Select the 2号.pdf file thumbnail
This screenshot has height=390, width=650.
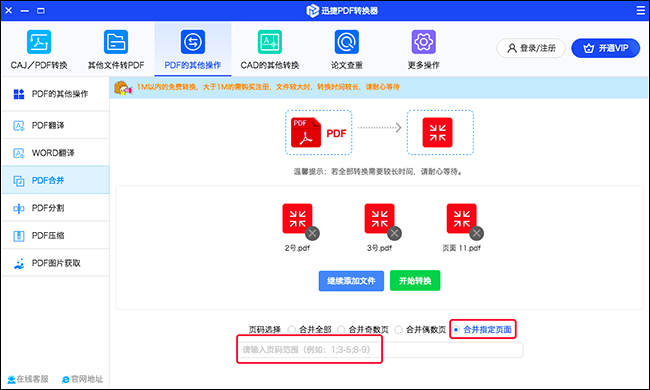(297, 218)
